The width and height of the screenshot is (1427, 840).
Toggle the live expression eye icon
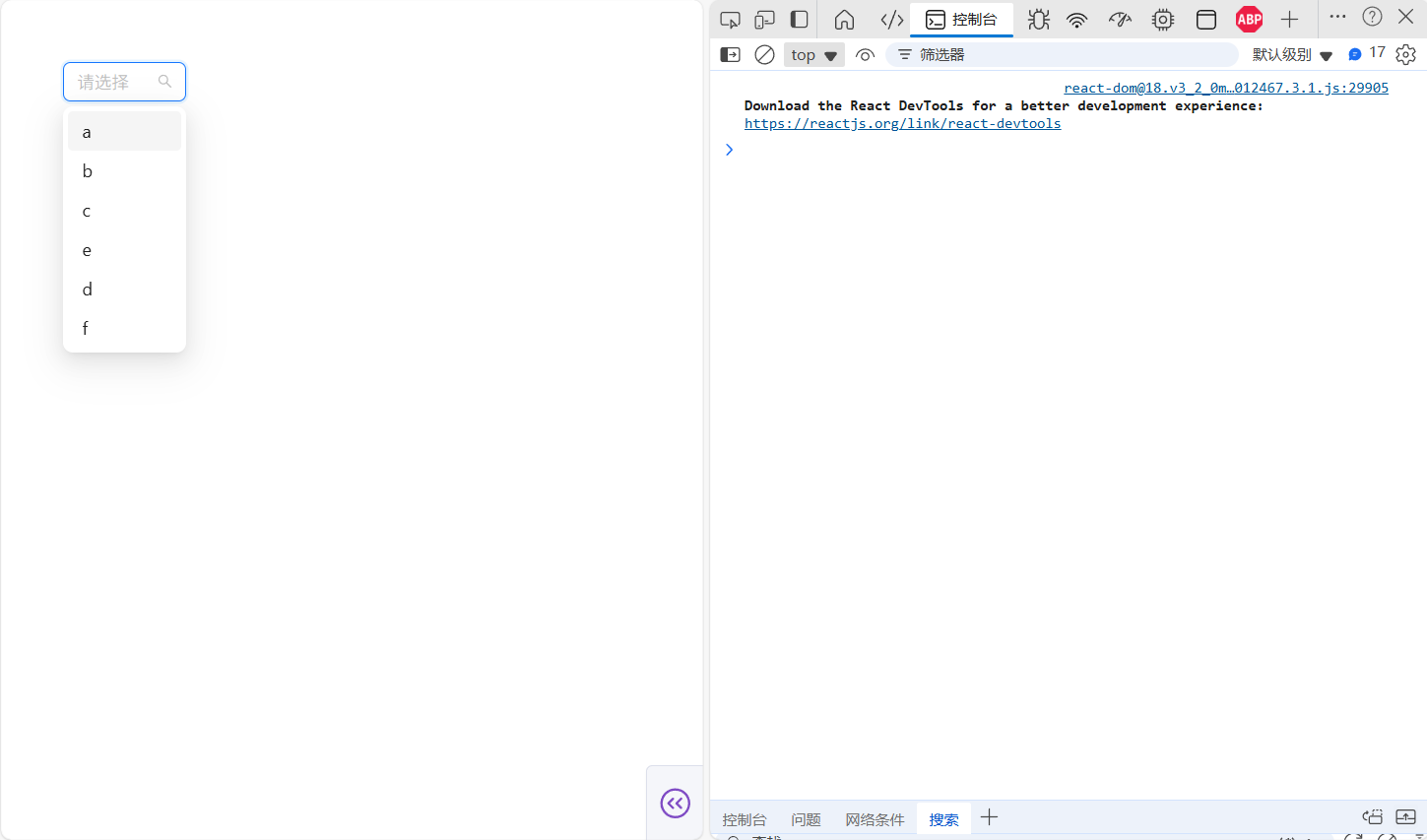point(865,55)
